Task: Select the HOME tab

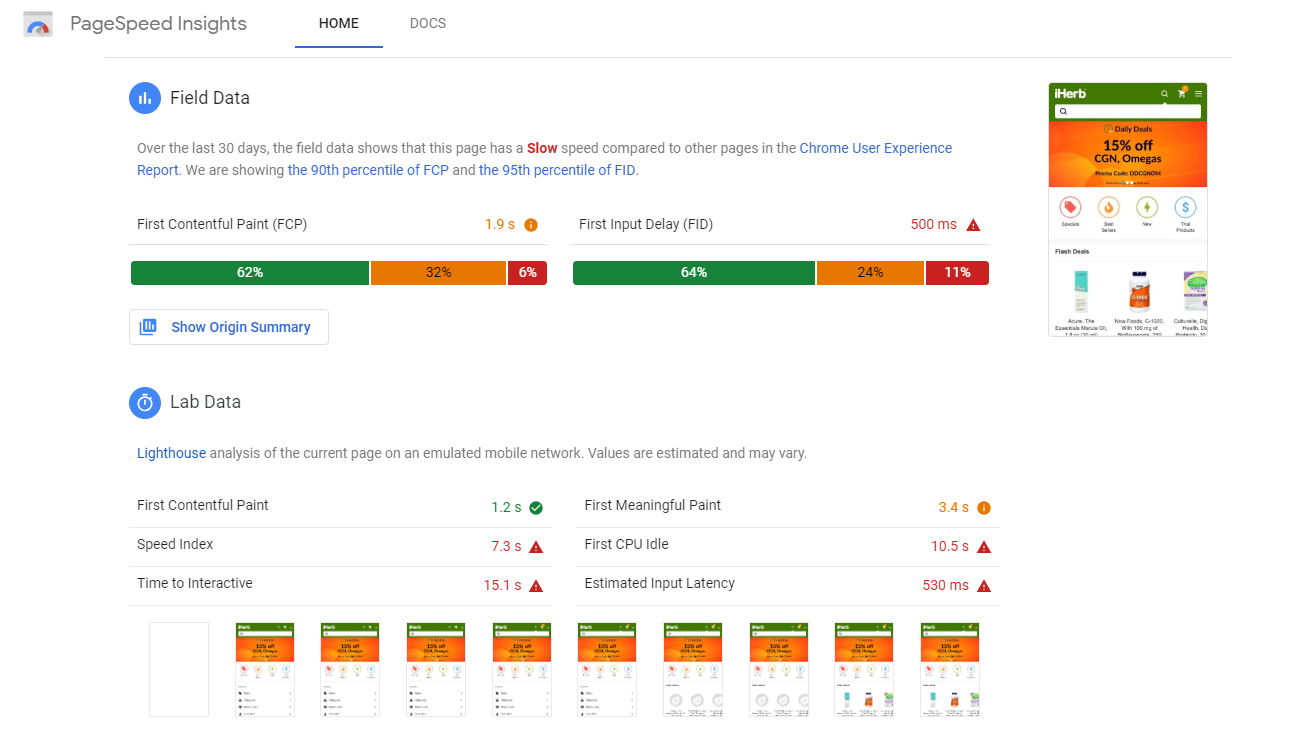Action: click(338, 23)
